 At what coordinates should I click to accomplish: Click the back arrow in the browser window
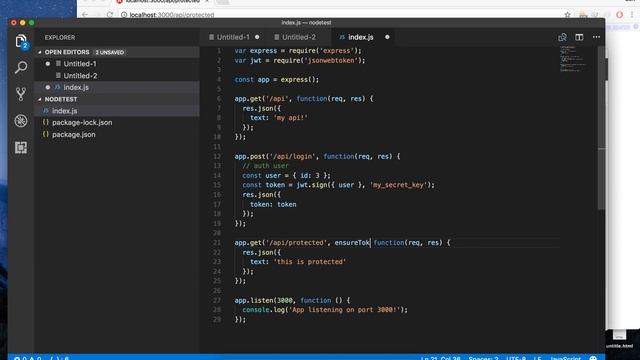(85, 15)
